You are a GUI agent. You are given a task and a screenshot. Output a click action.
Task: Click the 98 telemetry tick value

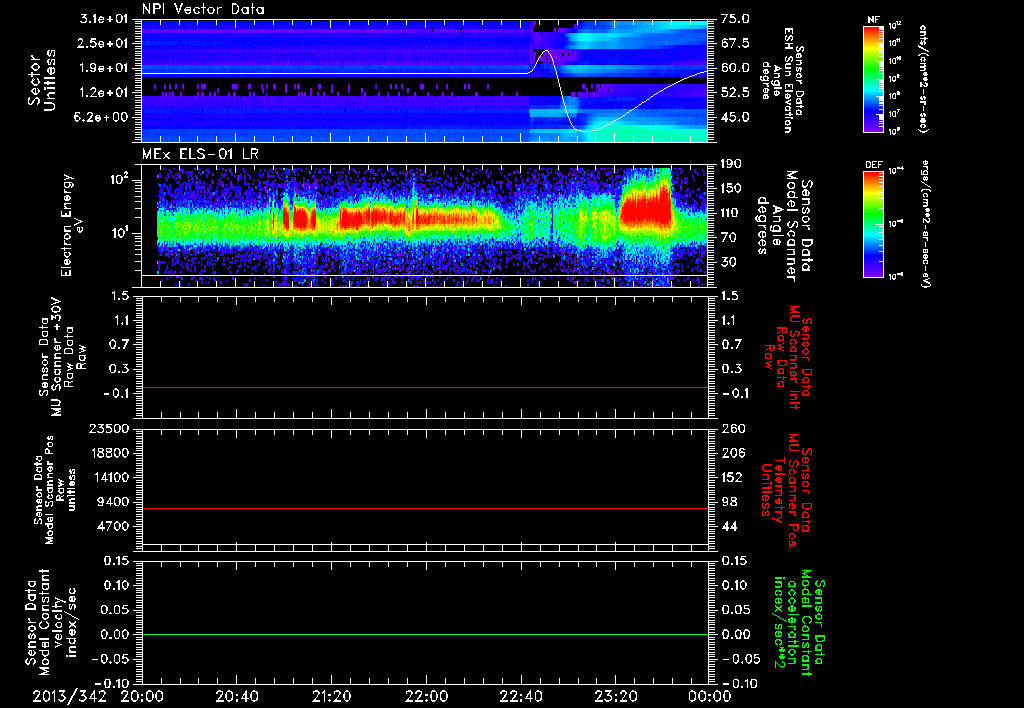click(729, 502)
